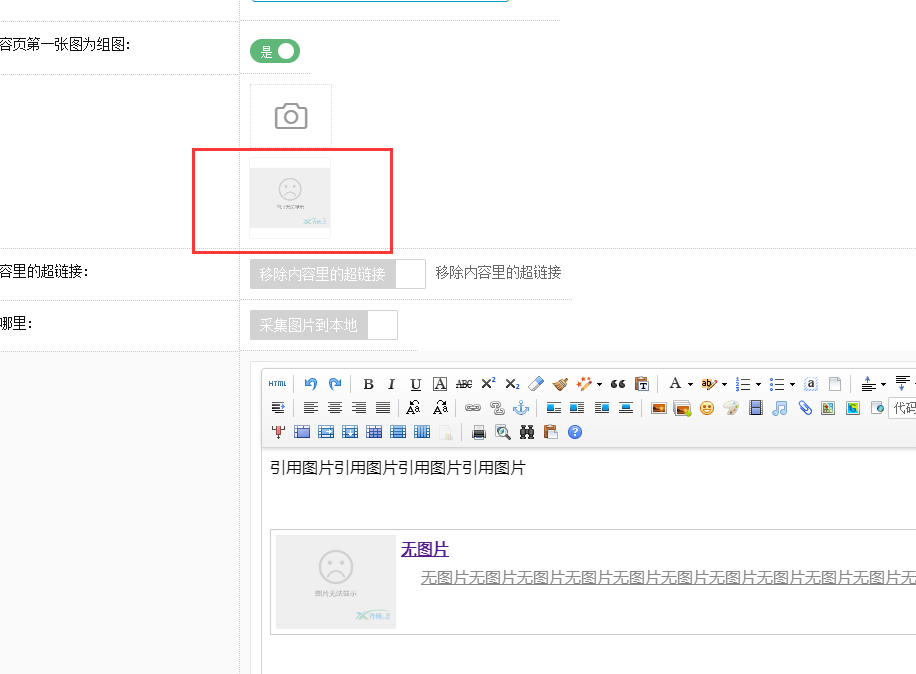Undo the last edit
This screenshot has width=916, height=674.
pyautogui.click(x=311, y=384)
